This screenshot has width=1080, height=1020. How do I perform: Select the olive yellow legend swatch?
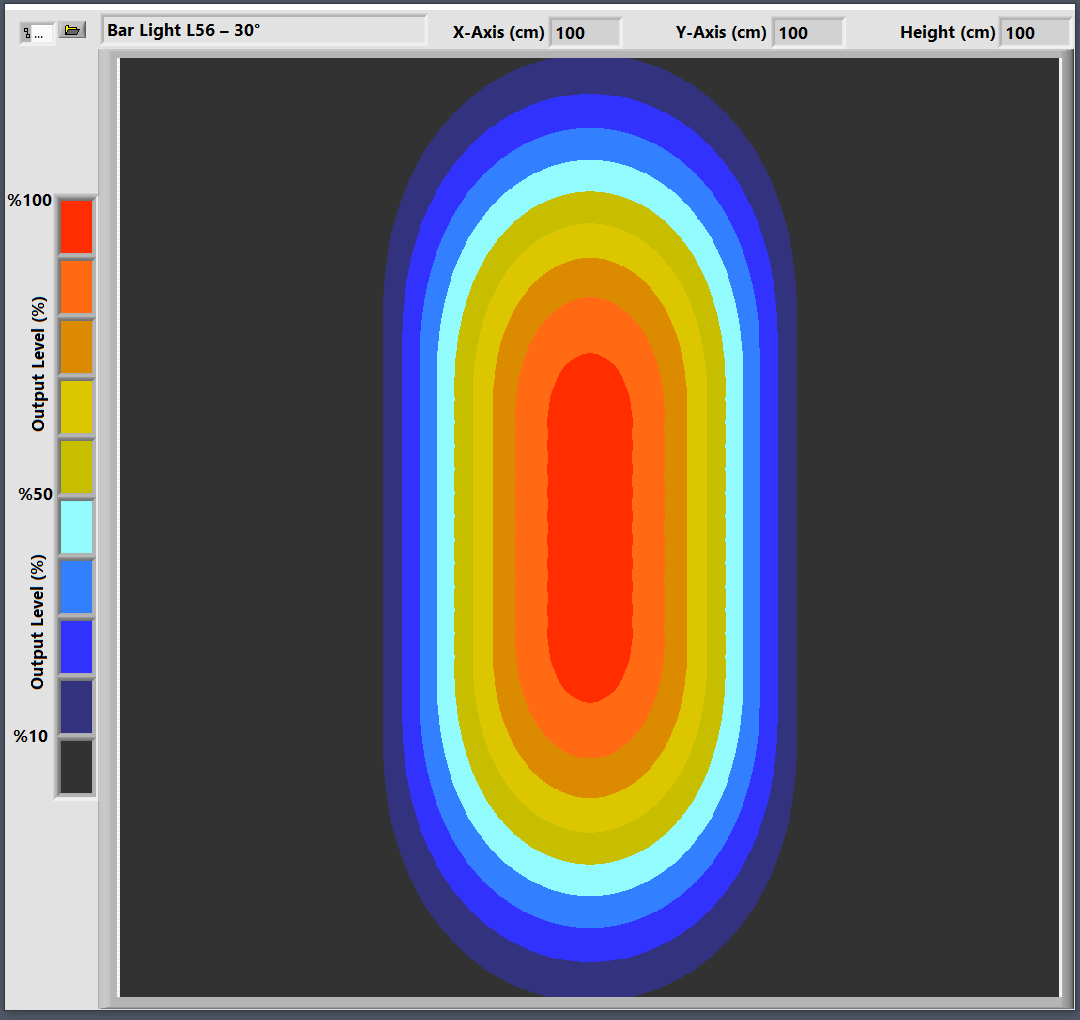tap(76, 467)
